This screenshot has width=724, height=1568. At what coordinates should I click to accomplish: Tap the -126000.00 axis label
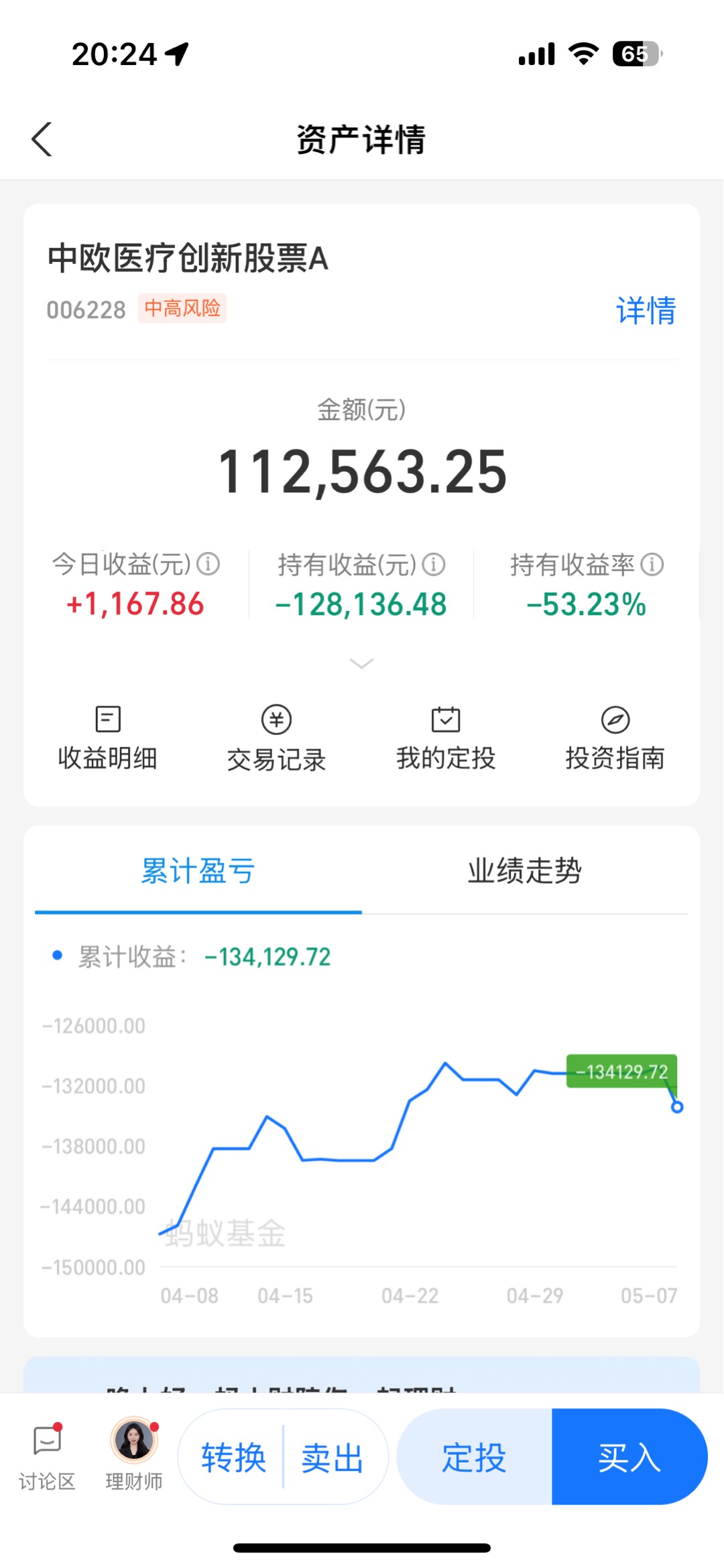pos(94,1026)
